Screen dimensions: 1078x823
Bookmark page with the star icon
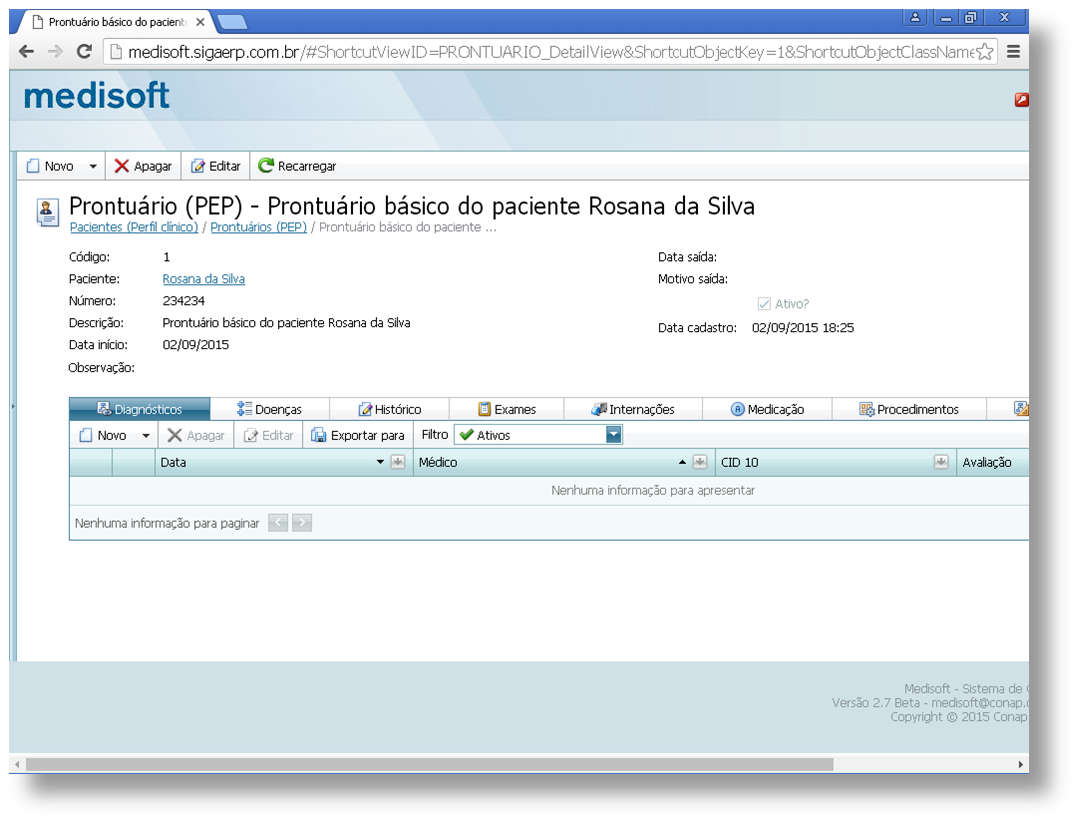click(984, 52)
